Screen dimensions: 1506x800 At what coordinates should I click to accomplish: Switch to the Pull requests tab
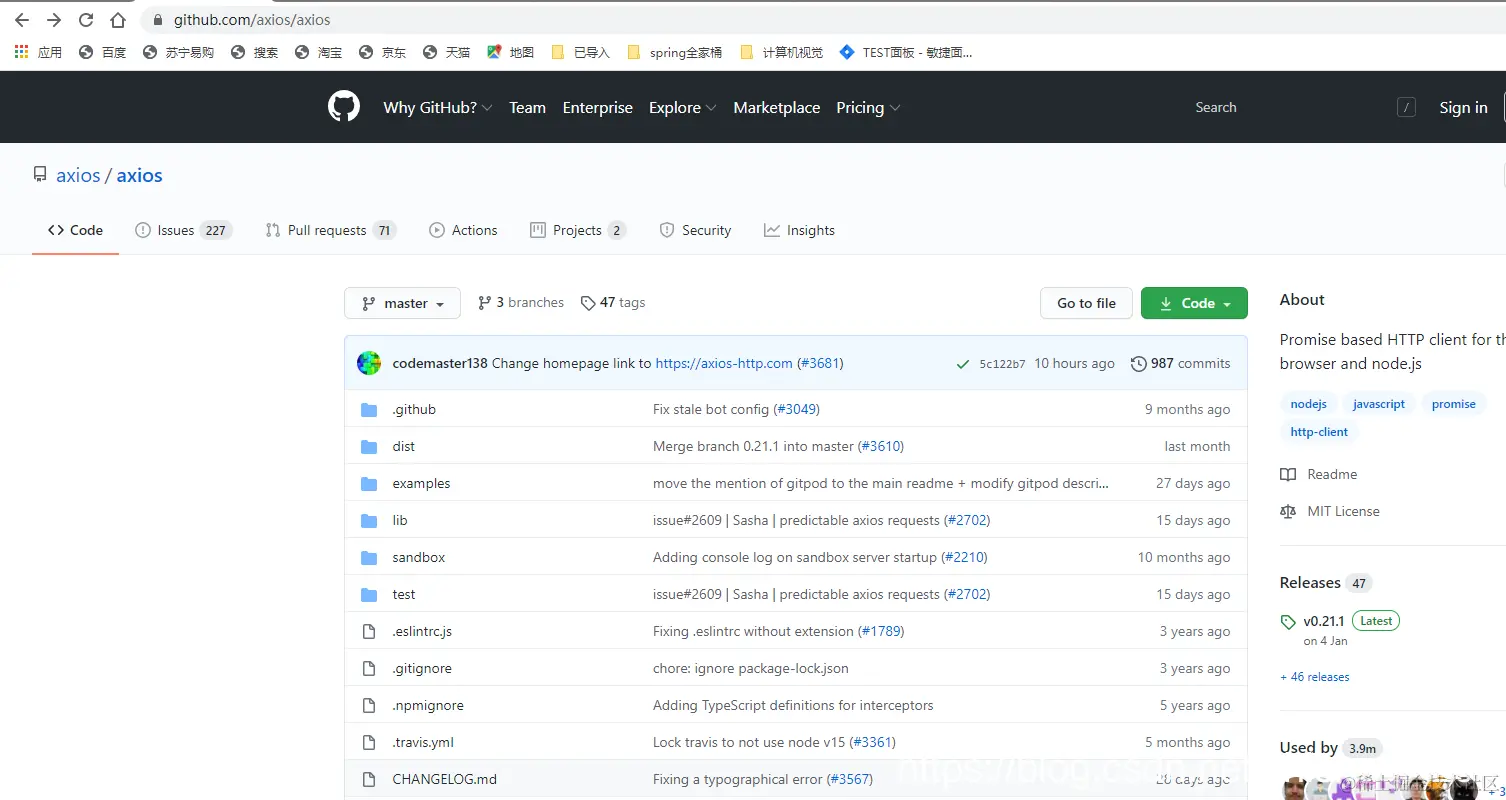330,230
